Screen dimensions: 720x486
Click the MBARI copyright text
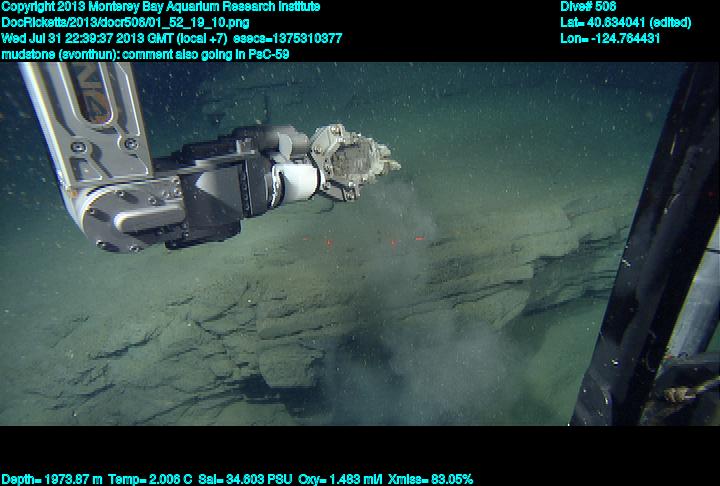click(x=160, y=7)
